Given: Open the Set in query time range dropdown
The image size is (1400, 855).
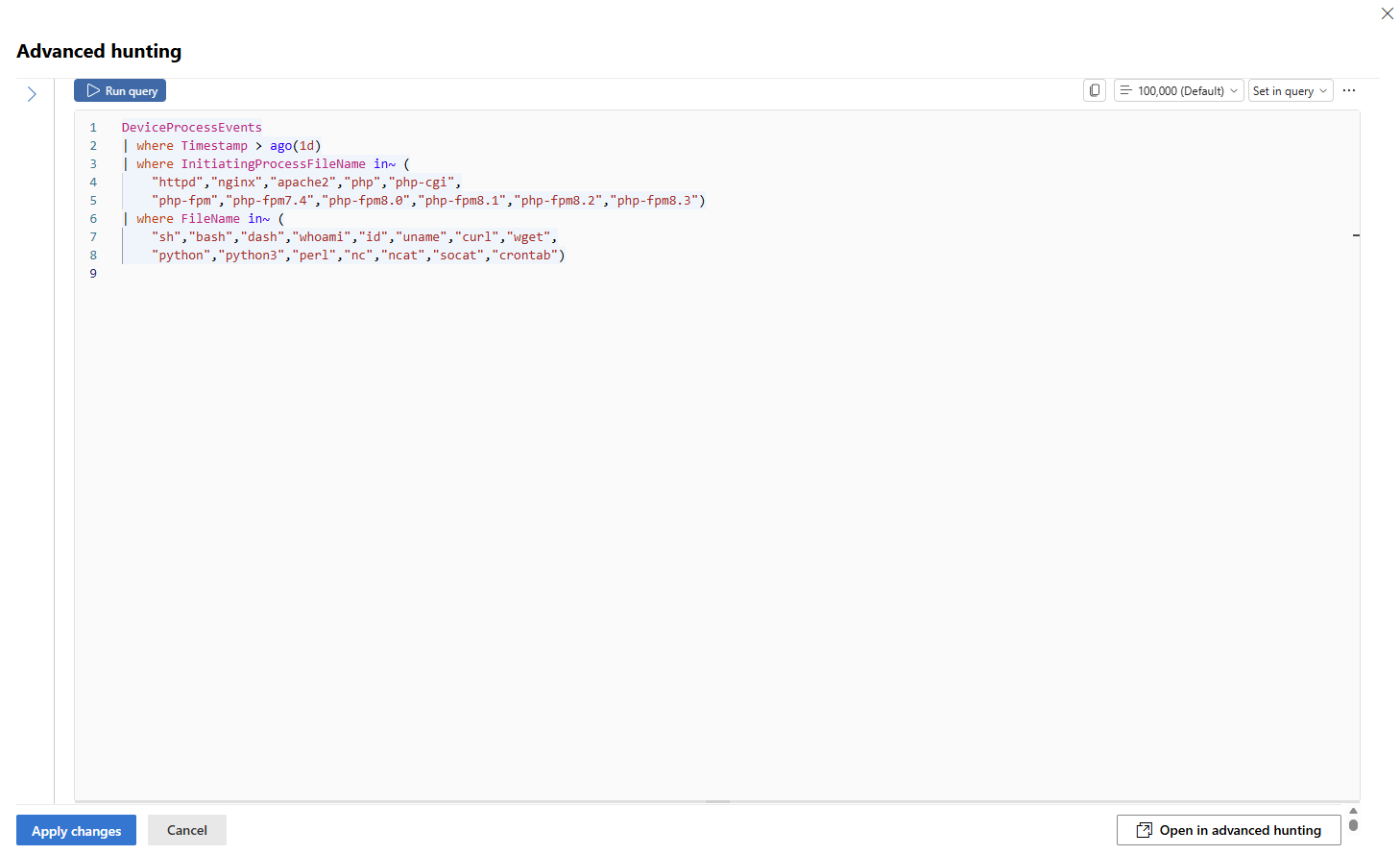Looking at the screenshot, I should (1291, 90).
